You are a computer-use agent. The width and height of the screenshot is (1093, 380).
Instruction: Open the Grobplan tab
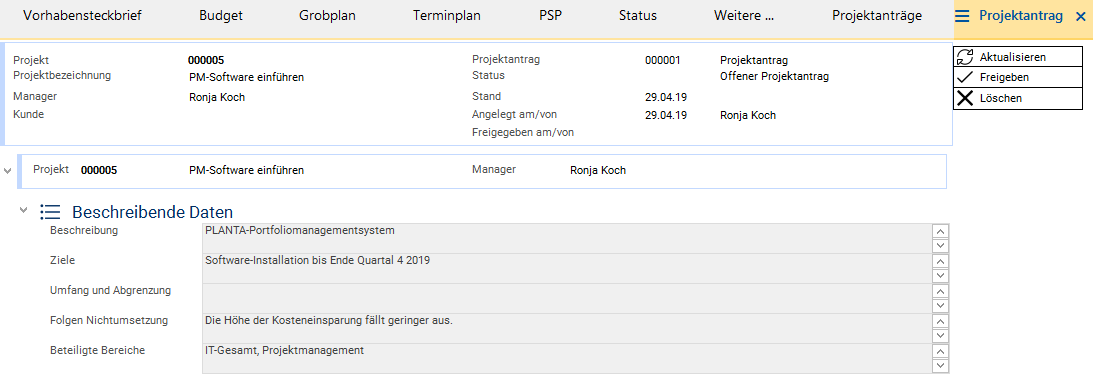pyautogui.click(x=328, y=16)
